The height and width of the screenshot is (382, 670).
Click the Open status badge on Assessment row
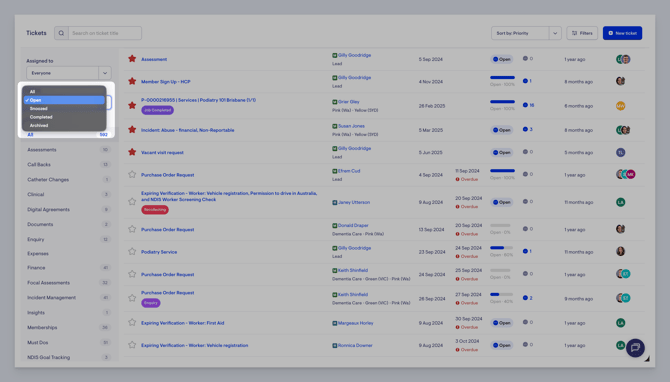(x=501, y=59)
